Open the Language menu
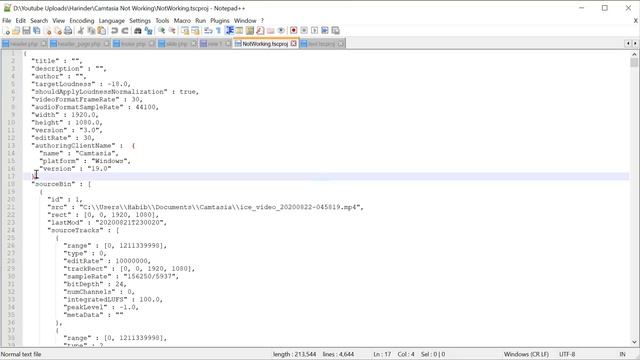The image size is (640, 360). [x=111, y=20]
